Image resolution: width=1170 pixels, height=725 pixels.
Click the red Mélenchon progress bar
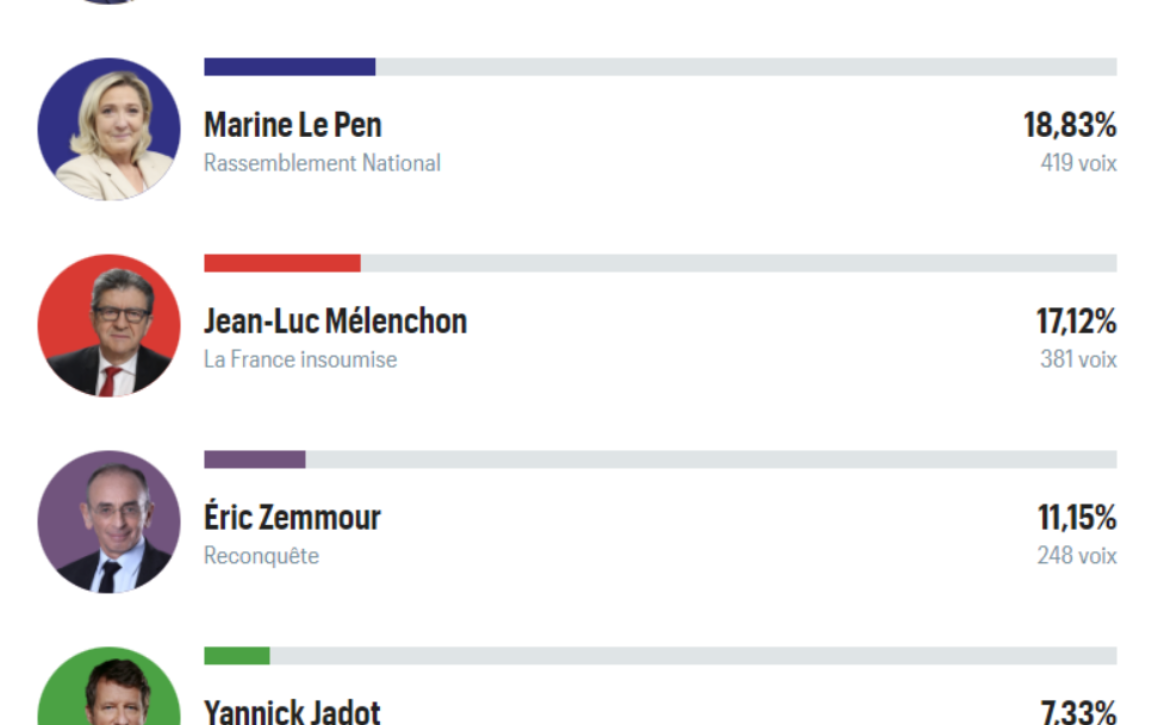(x=282, y=263)
